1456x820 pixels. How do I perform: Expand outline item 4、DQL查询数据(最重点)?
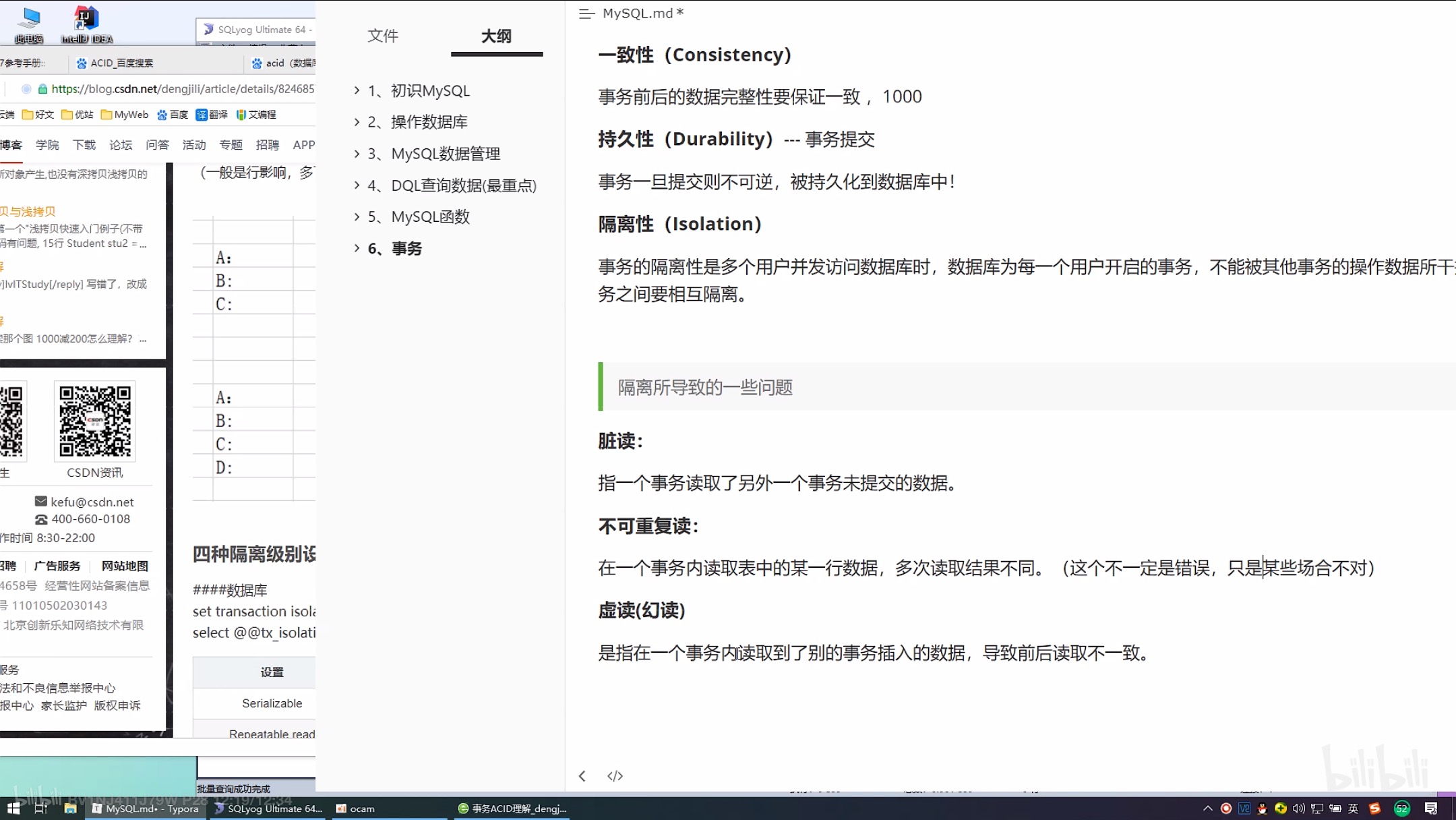point(357,185)
